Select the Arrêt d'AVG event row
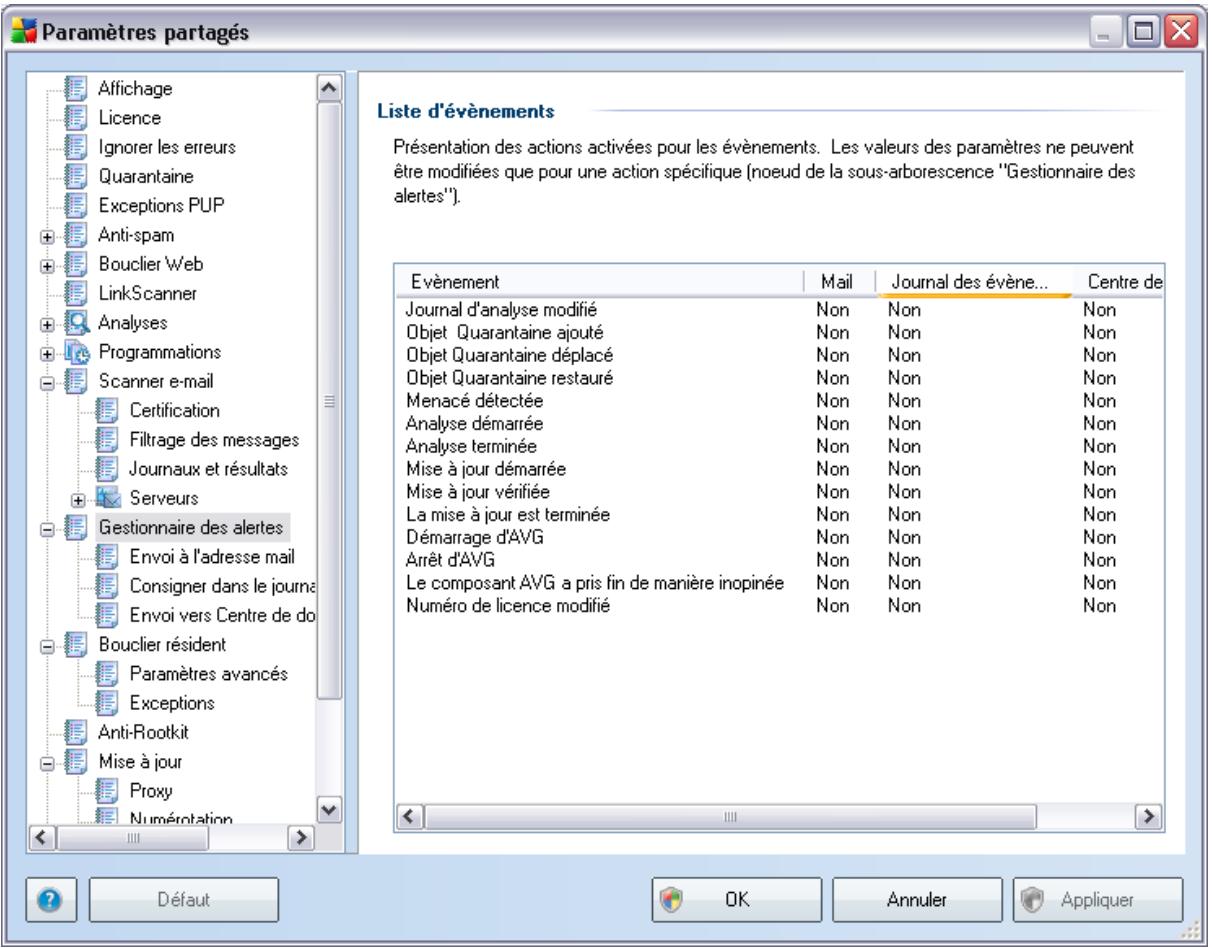Screen dimensions: 1212x948 point(777,561)
